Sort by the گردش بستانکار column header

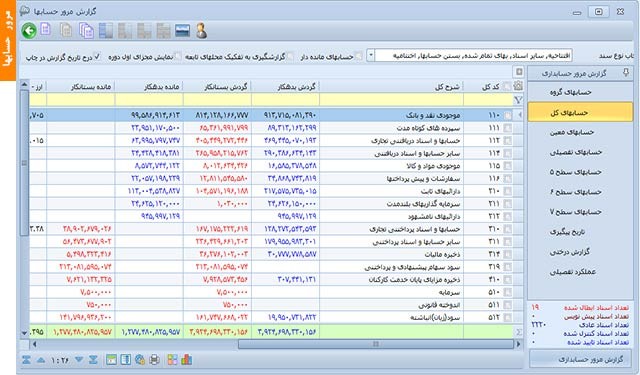tap(217, 87)
